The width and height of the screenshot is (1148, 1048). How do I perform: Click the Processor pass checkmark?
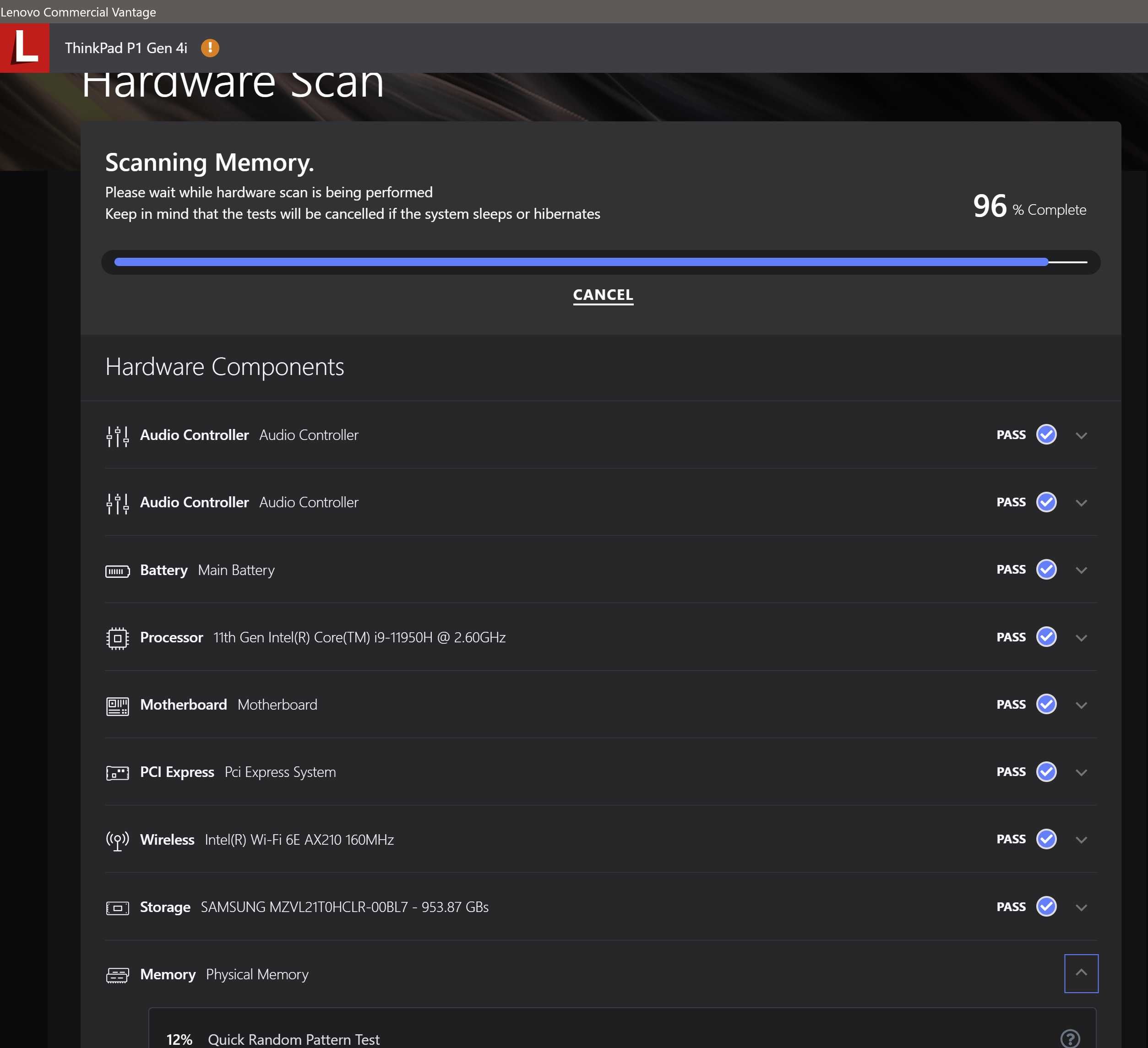click(1046, 637)
